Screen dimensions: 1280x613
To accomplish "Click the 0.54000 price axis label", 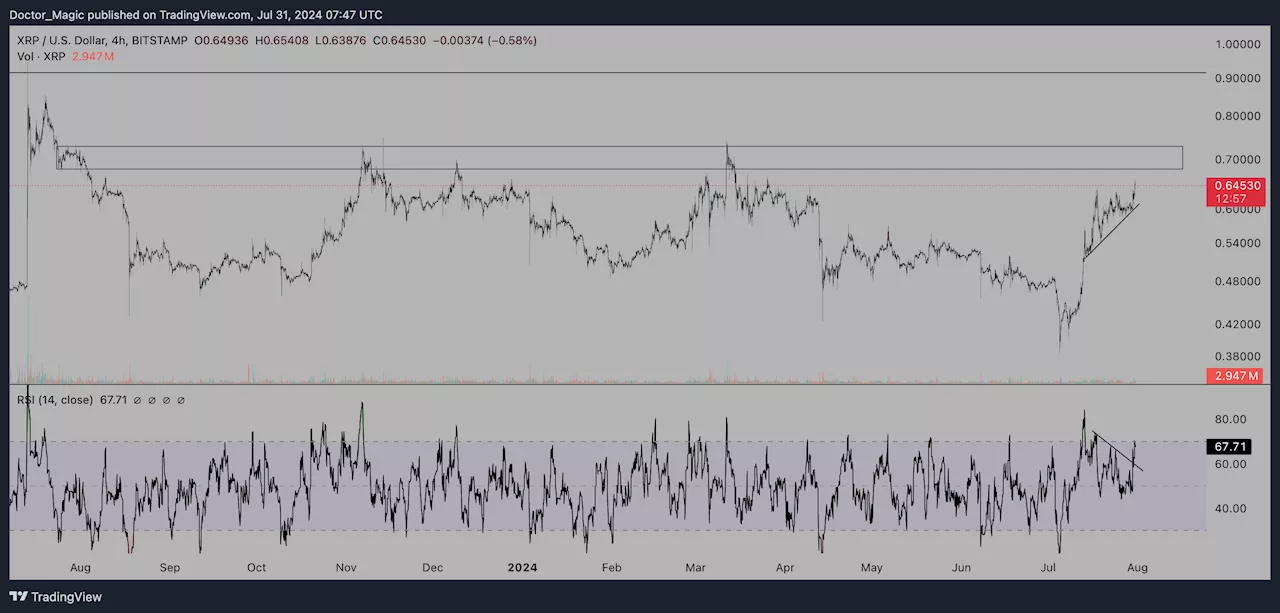I will (1237, 243).
